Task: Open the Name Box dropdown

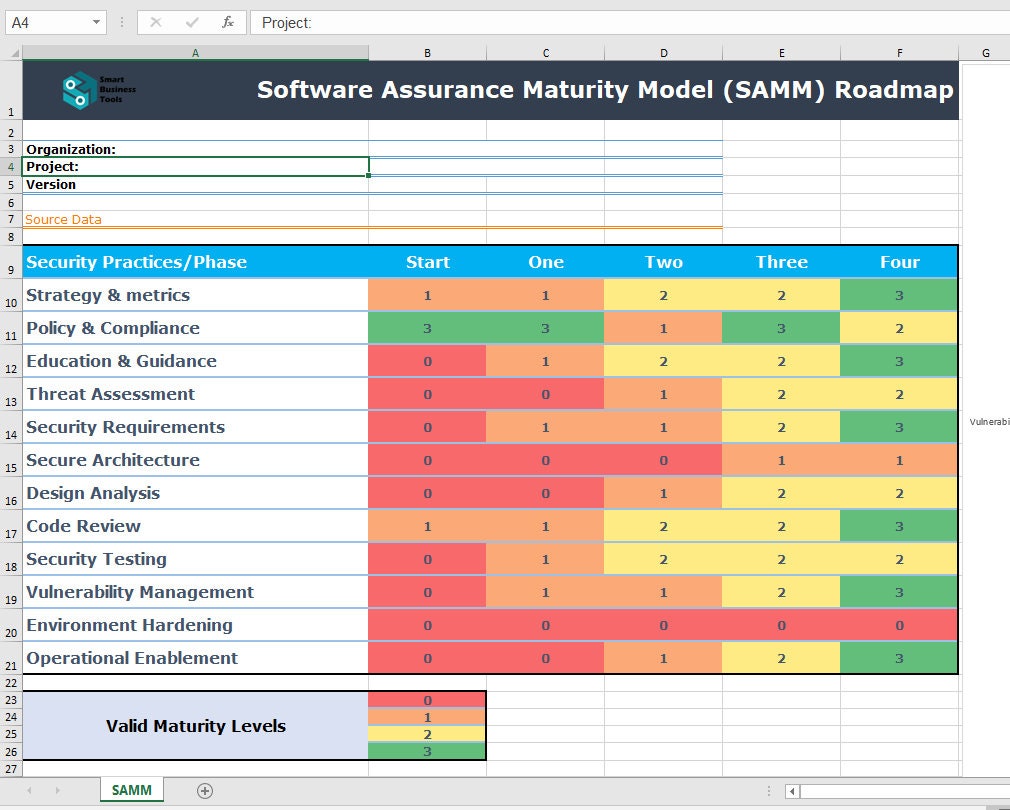Action: [x=95, y=22]
